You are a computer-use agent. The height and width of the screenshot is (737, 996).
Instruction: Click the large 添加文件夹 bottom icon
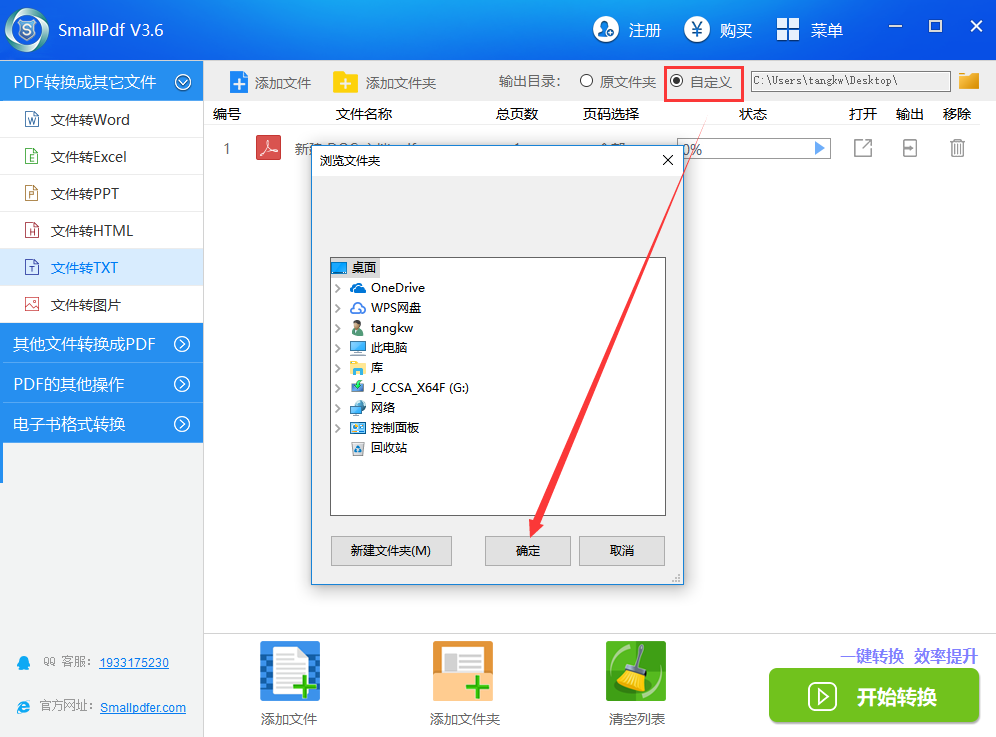click(462, 671)
